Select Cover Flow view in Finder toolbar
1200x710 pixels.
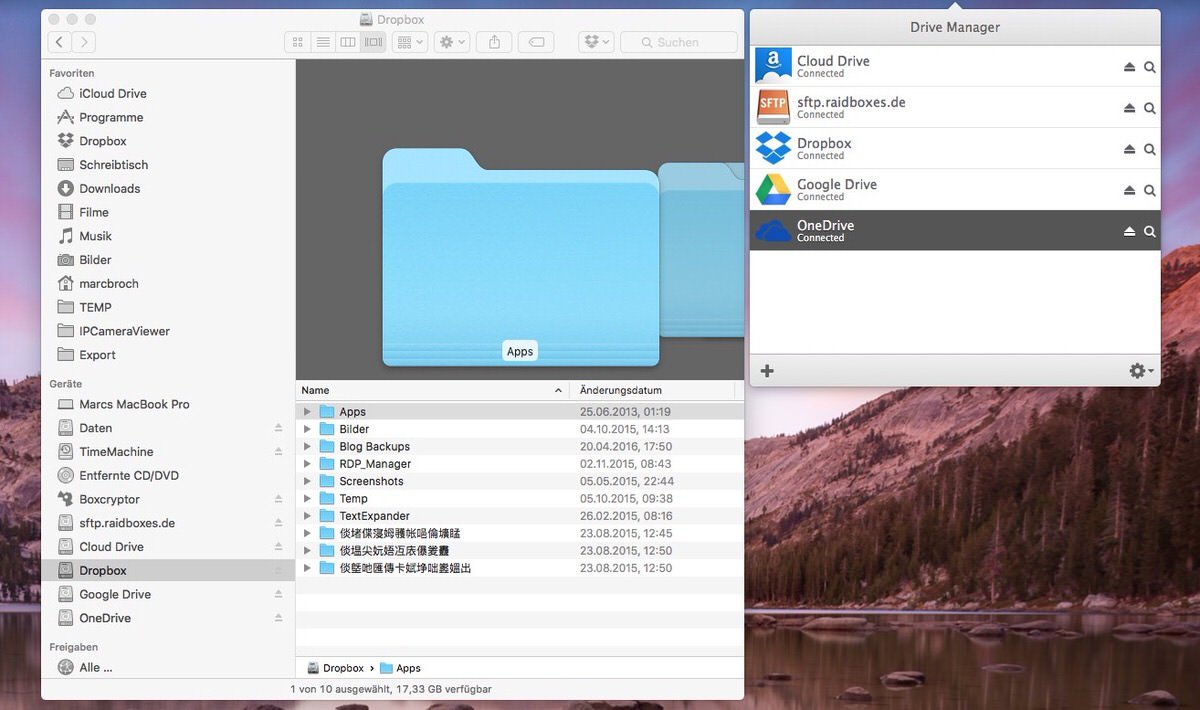pos(374,42)
